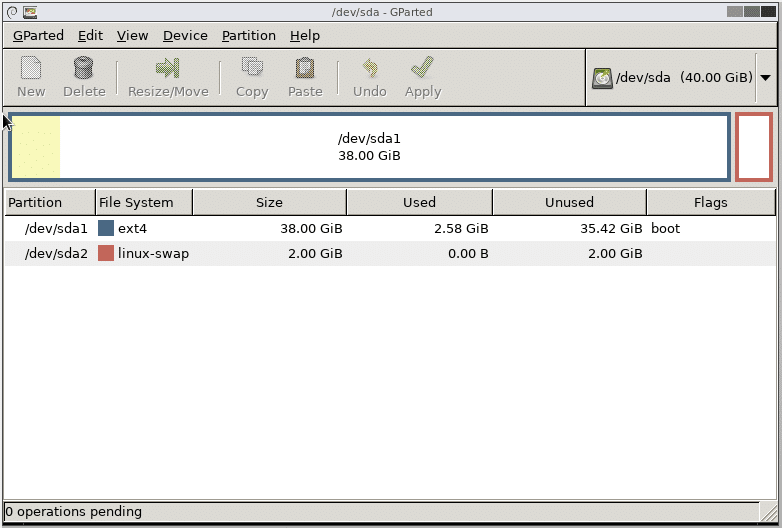Click the Paste partition clipboard icon
The width and height of the screenshot is (782, 528).
[x=305, y=68]
